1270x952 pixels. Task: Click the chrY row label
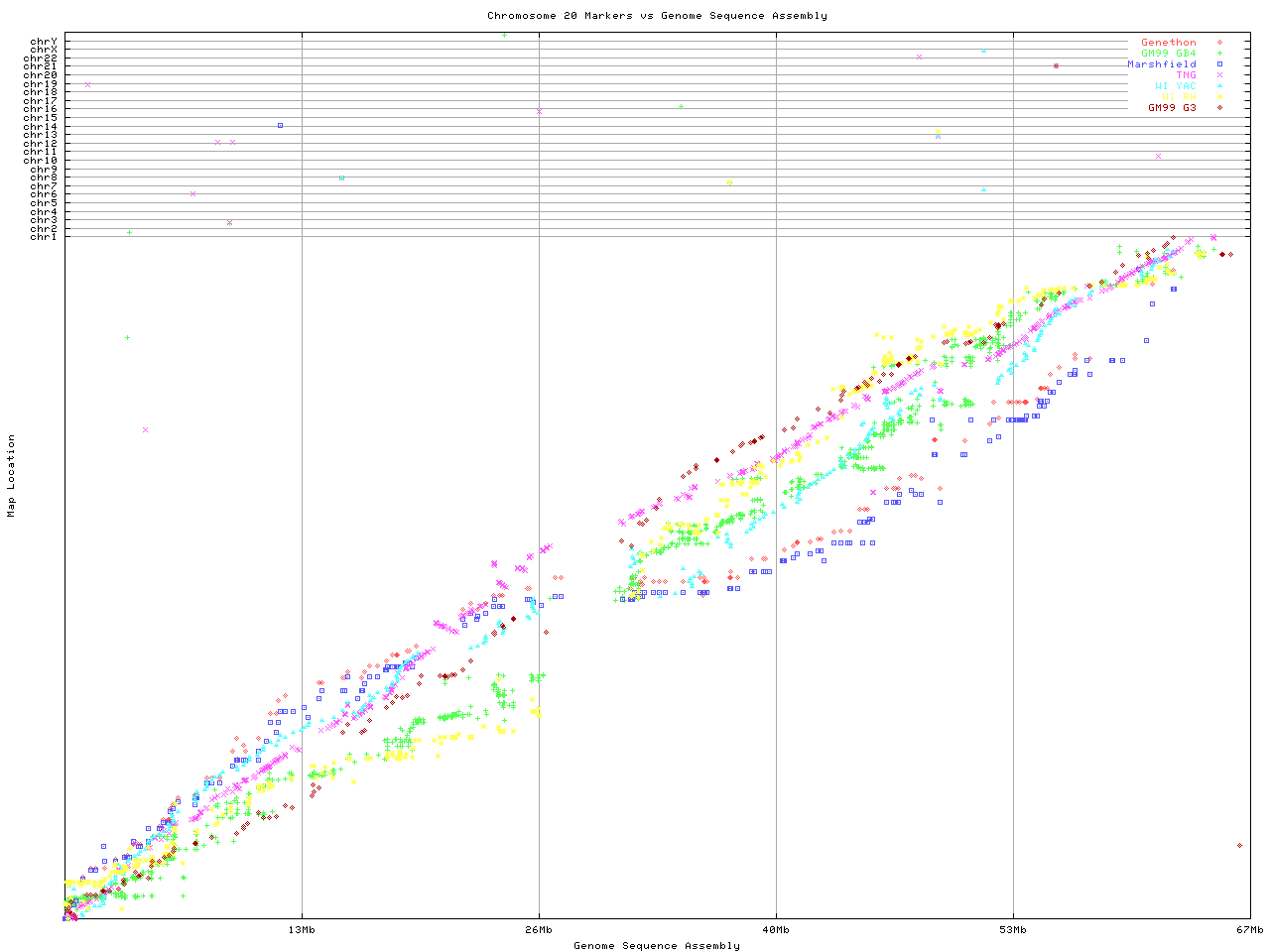(x=44, y=41)
